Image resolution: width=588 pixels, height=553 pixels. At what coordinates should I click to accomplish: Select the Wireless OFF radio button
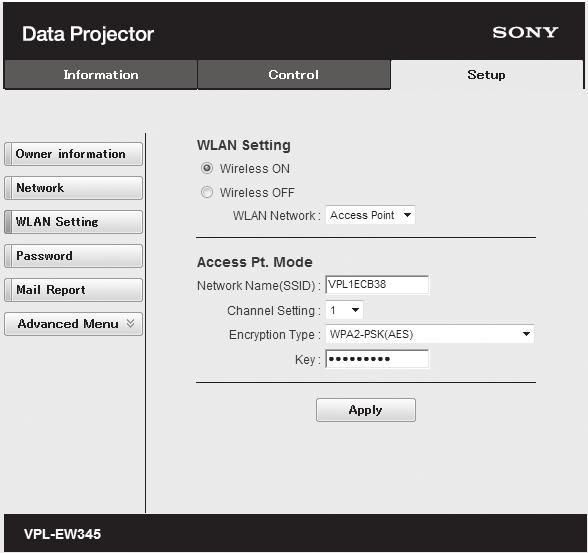click(207, 192)
